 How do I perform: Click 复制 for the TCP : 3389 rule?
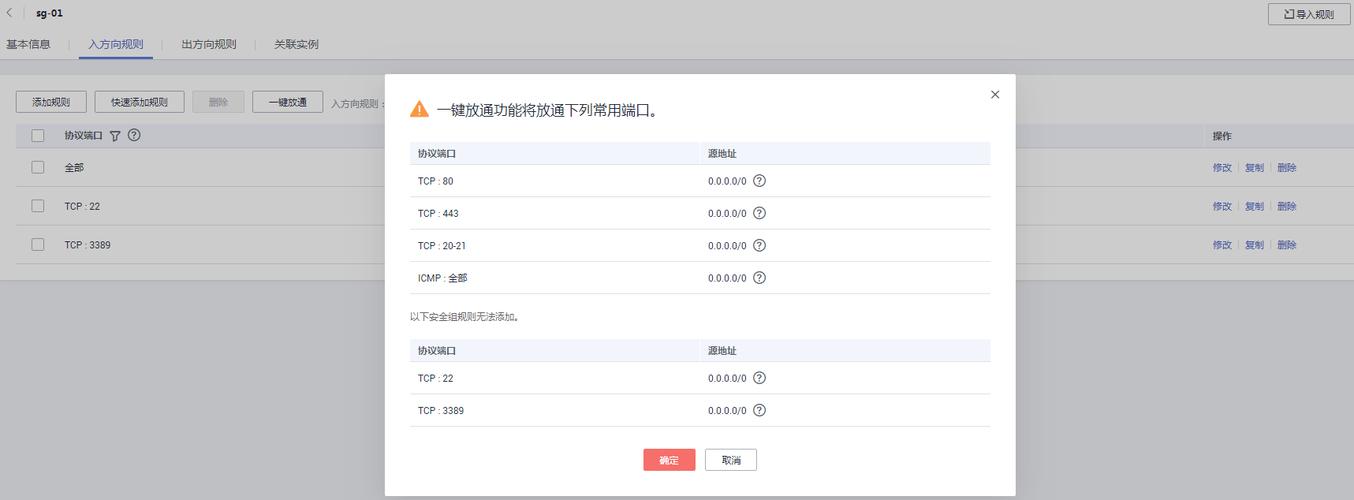[x=1254, y=245]
